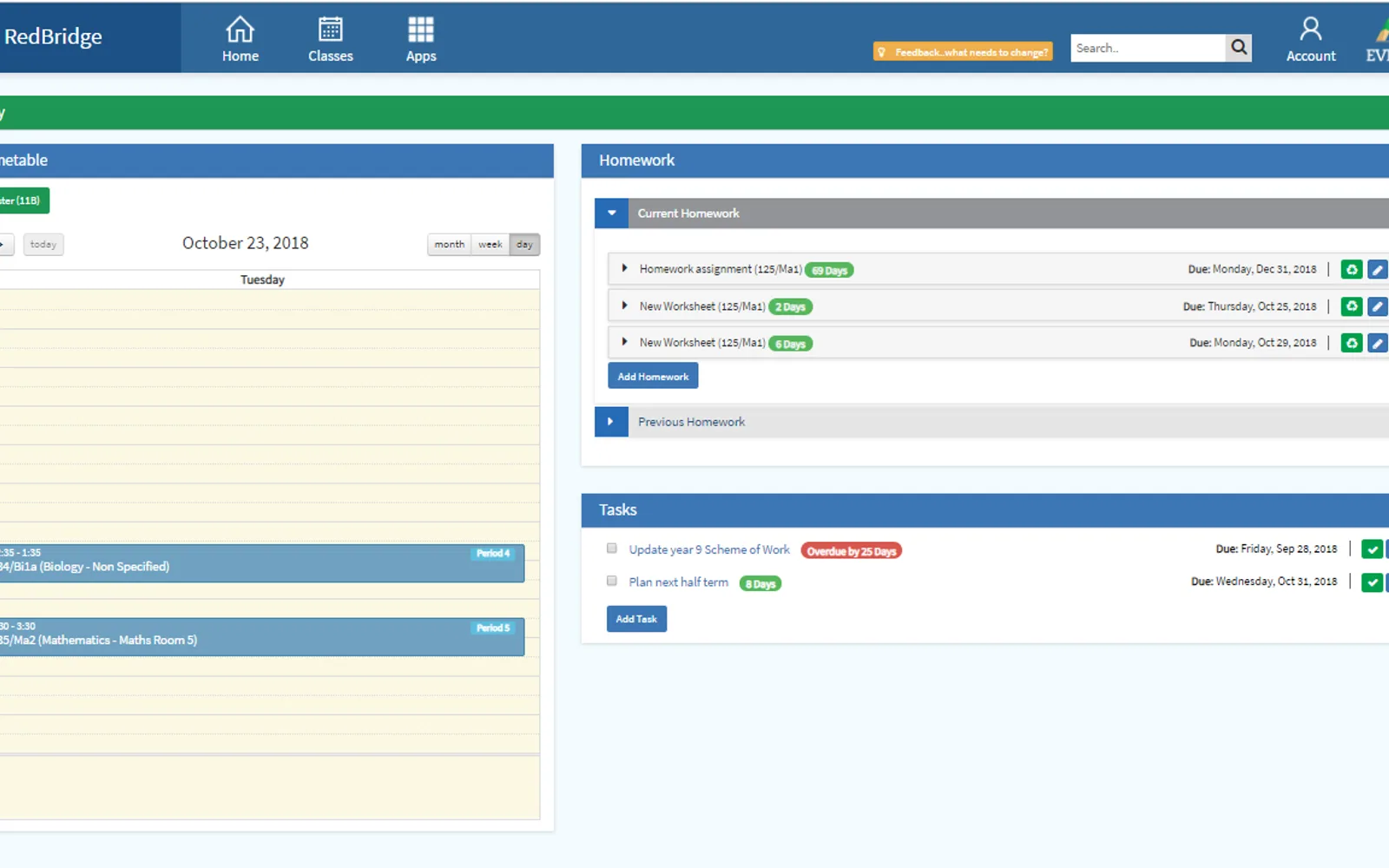Screen dimensions: 1389x868
Task: Click green icon for New Worksheet due Oct 29
Action: pyautogui.click(x=1352, y=343)
